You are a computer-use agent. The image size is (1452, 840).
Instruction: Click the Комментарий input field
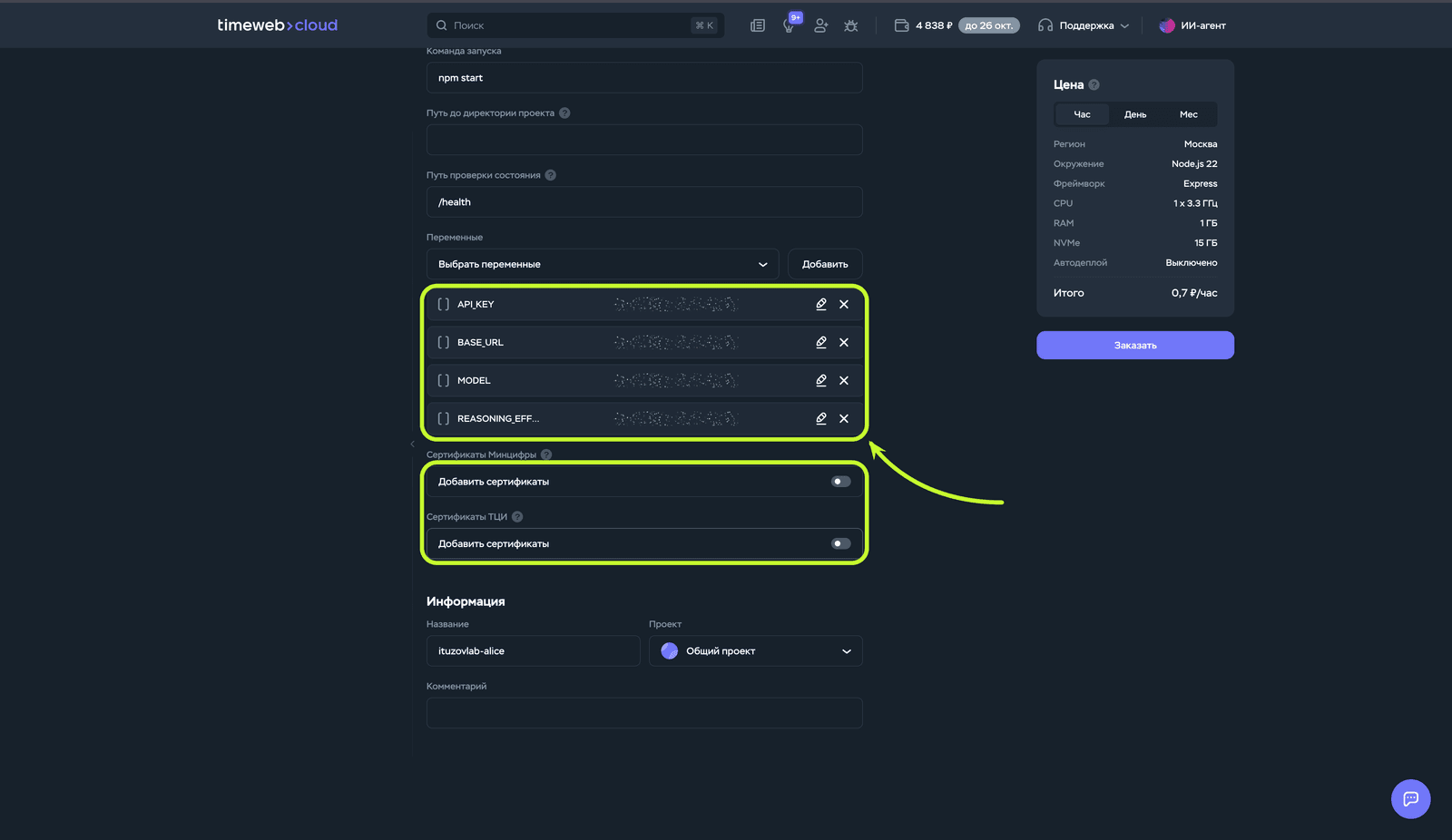[644, 713]
